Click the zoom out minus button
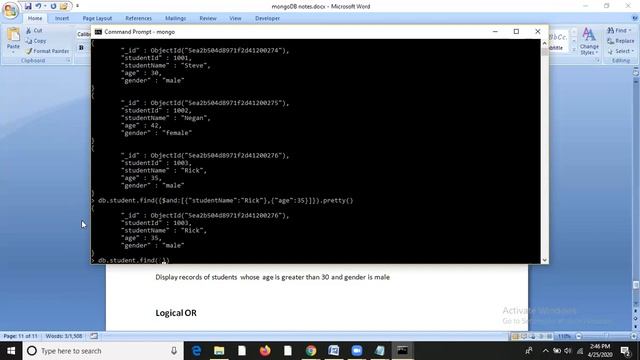The height and width of the screenshot is (360, 640). tap(578, 336)
